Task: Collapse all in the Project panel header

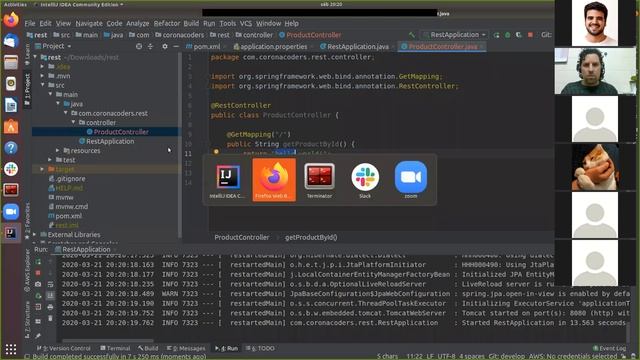Action: pyautogui.click(x=150, y=47)
